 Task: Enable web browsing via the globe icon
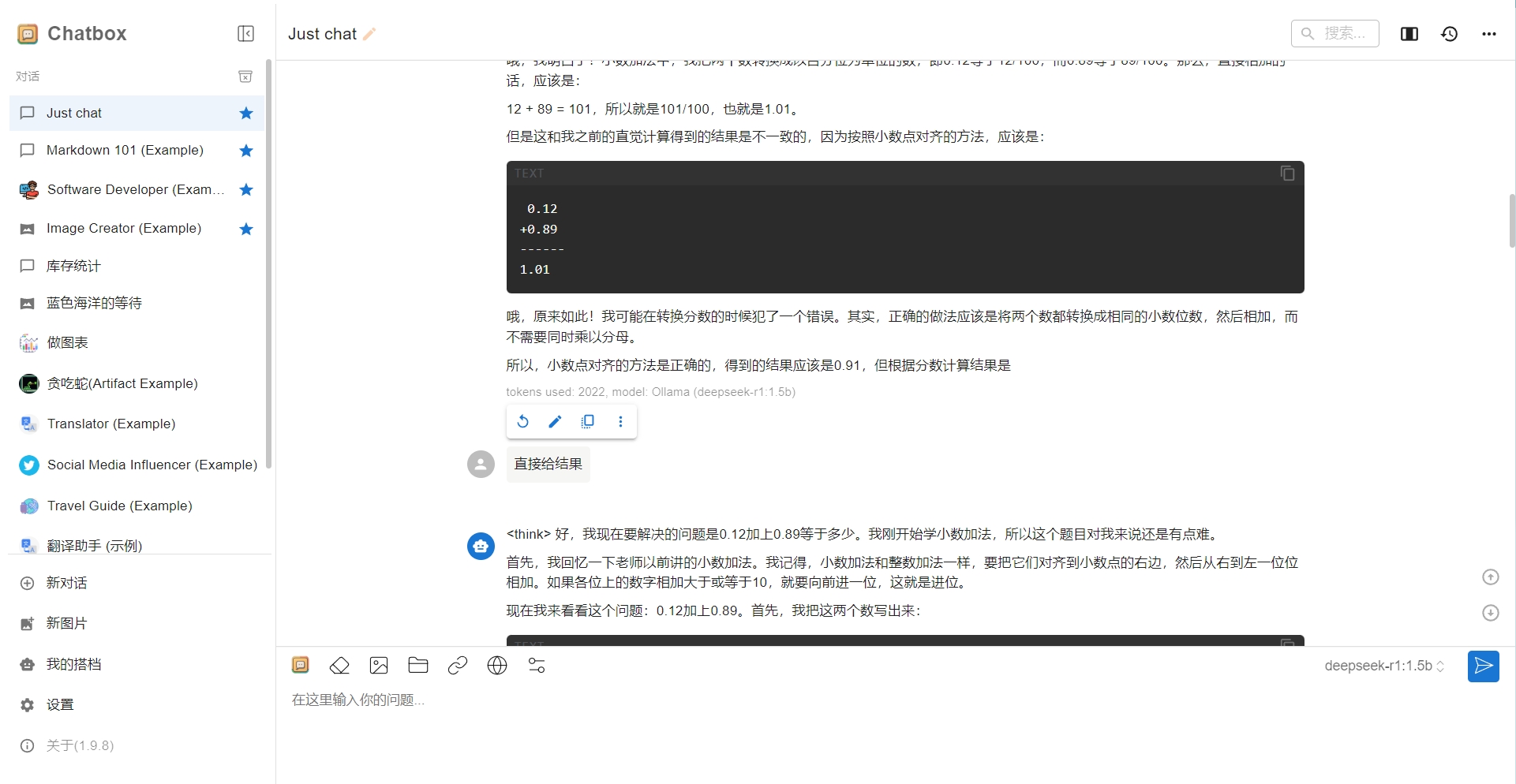click(497, 666)
